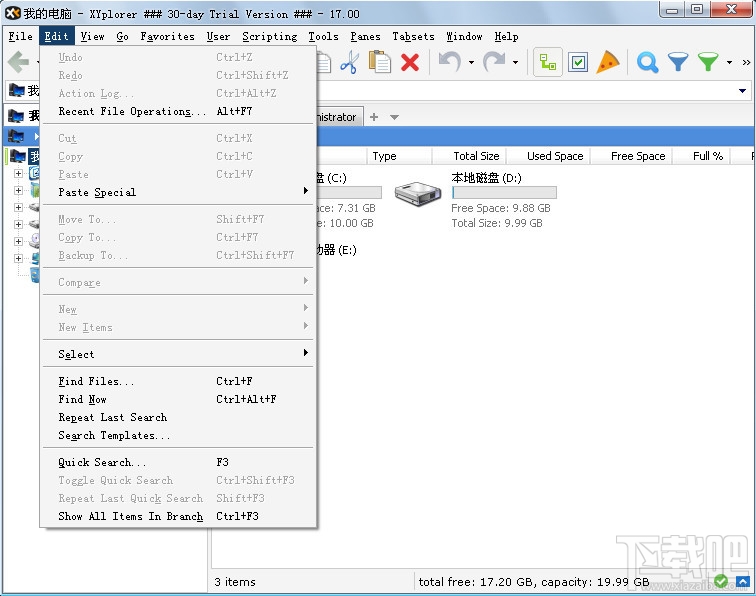Open the Select submenu
This screenshot has width=756, height=596.
(178, 354)
